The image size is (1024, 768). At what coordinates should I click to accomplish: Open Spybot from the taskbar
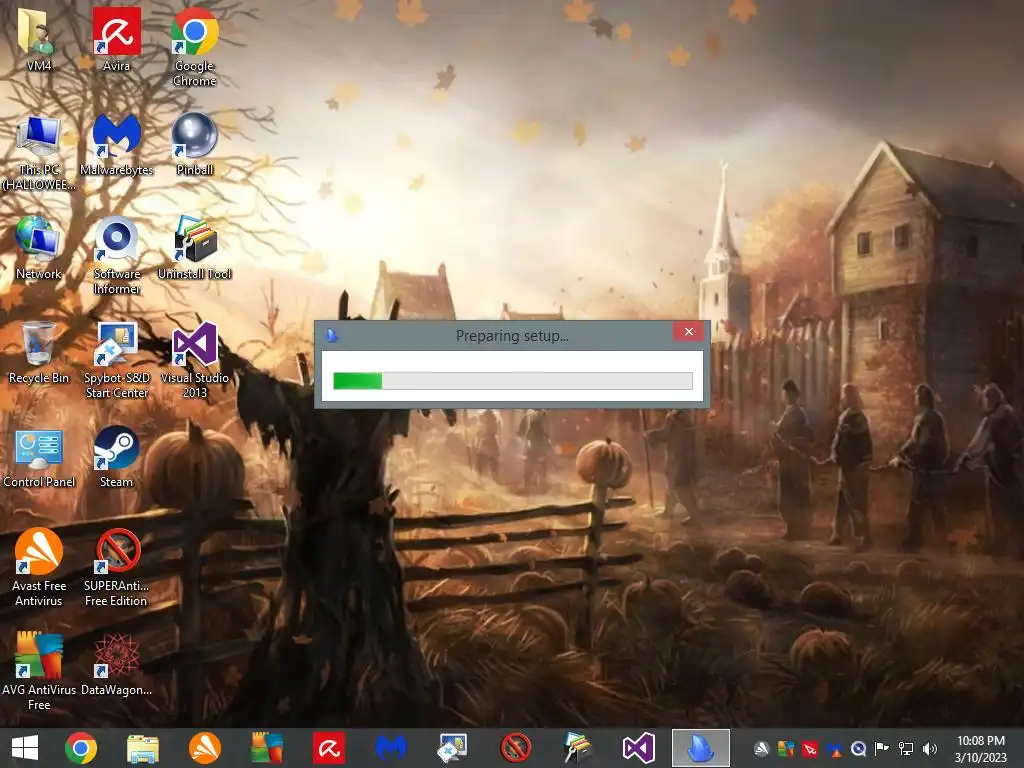[x=453, y=748]
